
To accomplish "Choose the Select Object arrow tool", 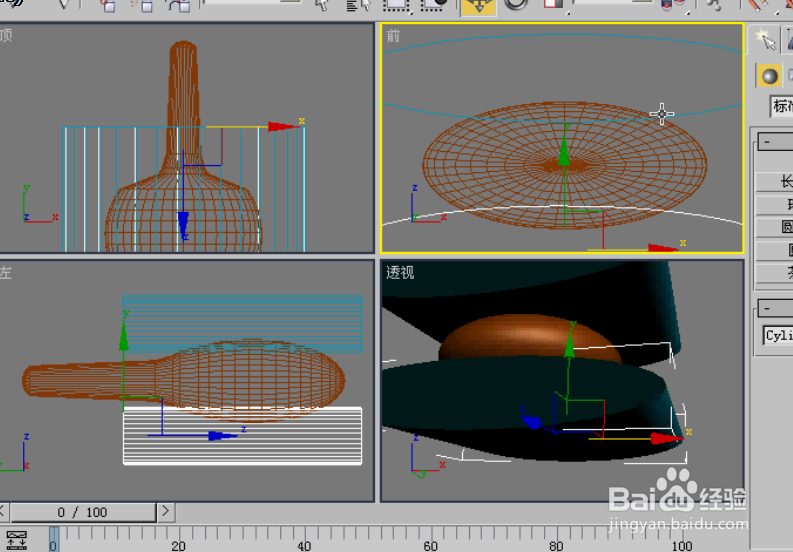I will tap(322, 5).
